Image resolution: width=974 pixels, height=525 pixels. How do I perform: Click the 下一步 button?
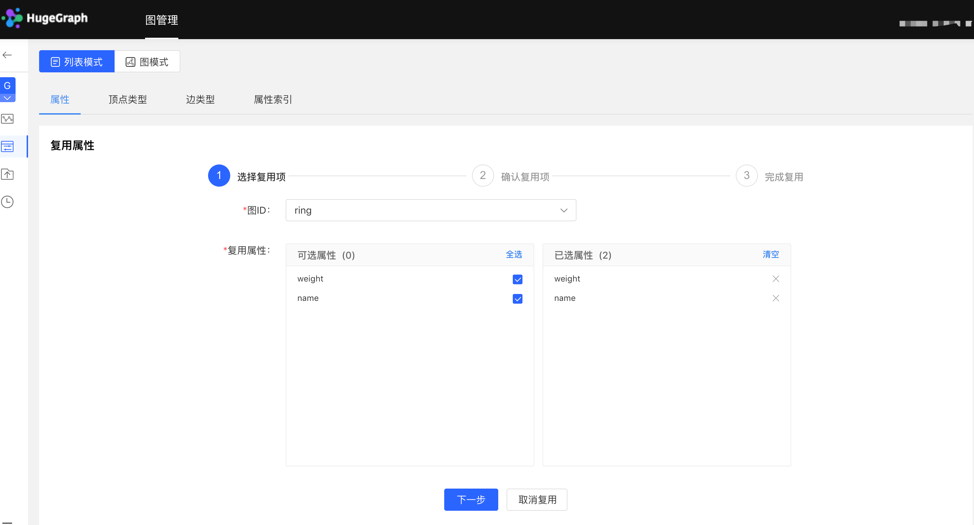pos(471,500)
